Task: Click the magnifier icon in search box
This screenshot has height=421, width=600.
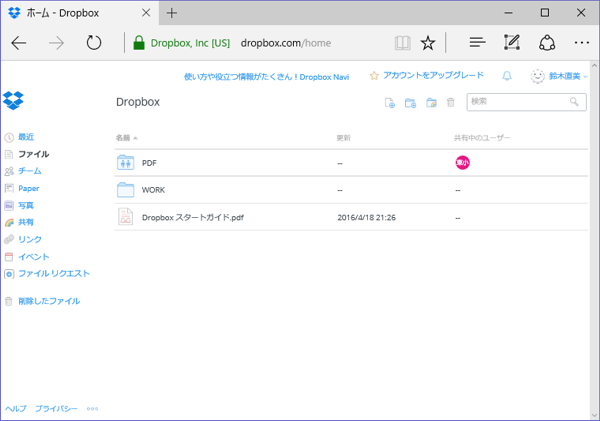Action: tap(574, 101)
